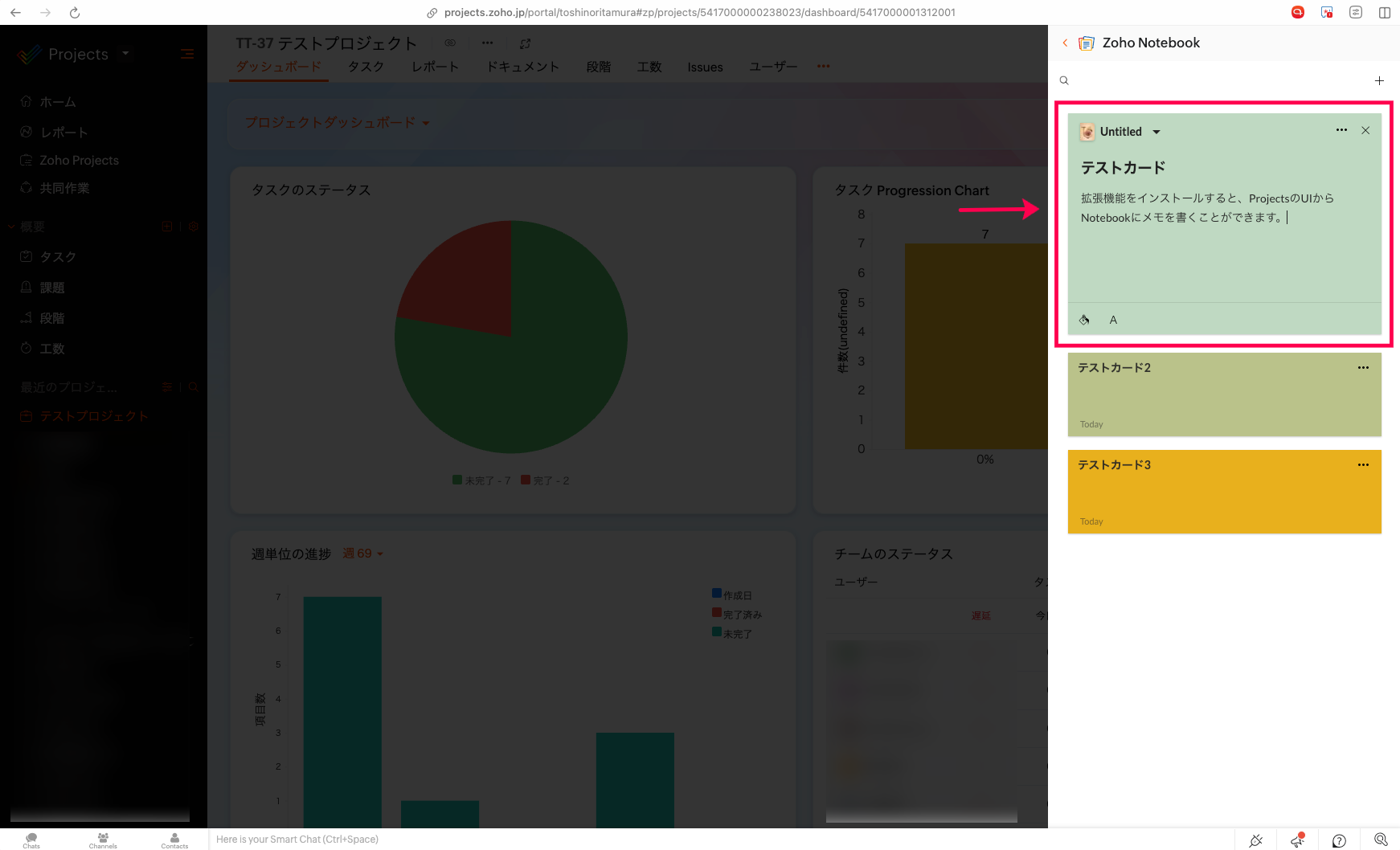Close the open テストカード editor
The height and width of the screenshot is (850, 1400).
click(1365, 130)
